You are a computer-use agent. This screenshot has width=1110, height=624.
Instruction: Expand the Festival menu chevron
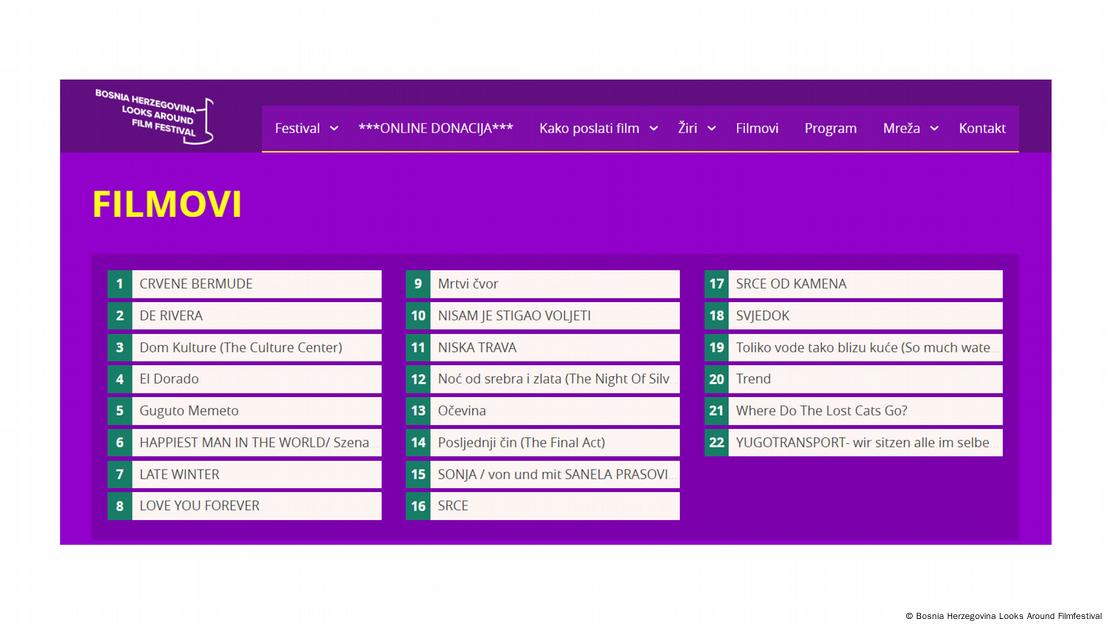[334, 129]
